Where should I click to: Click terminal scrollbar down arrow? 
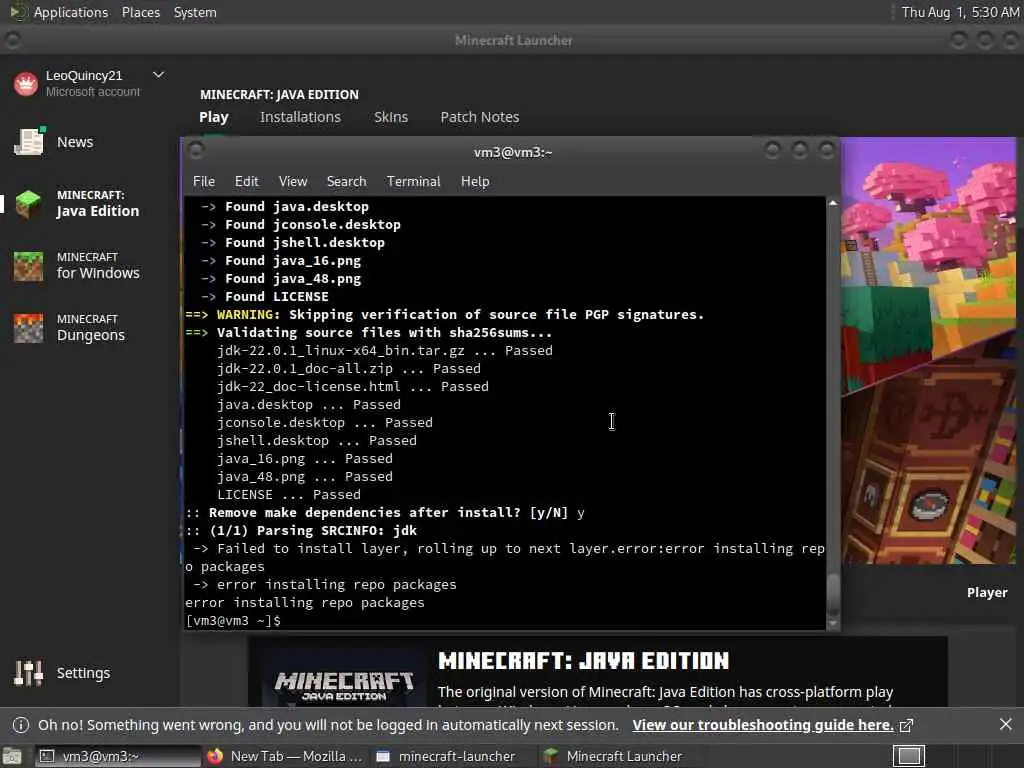point(833,624)
